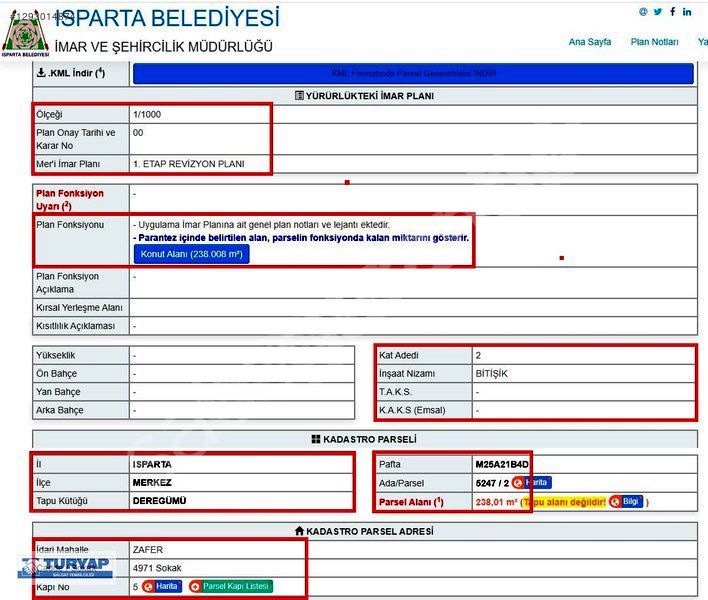The width and height of the screenshot is (708, 600).
Task: Click the home icon beside Kadastro Parsel Adresi
Action: point(299,530)
